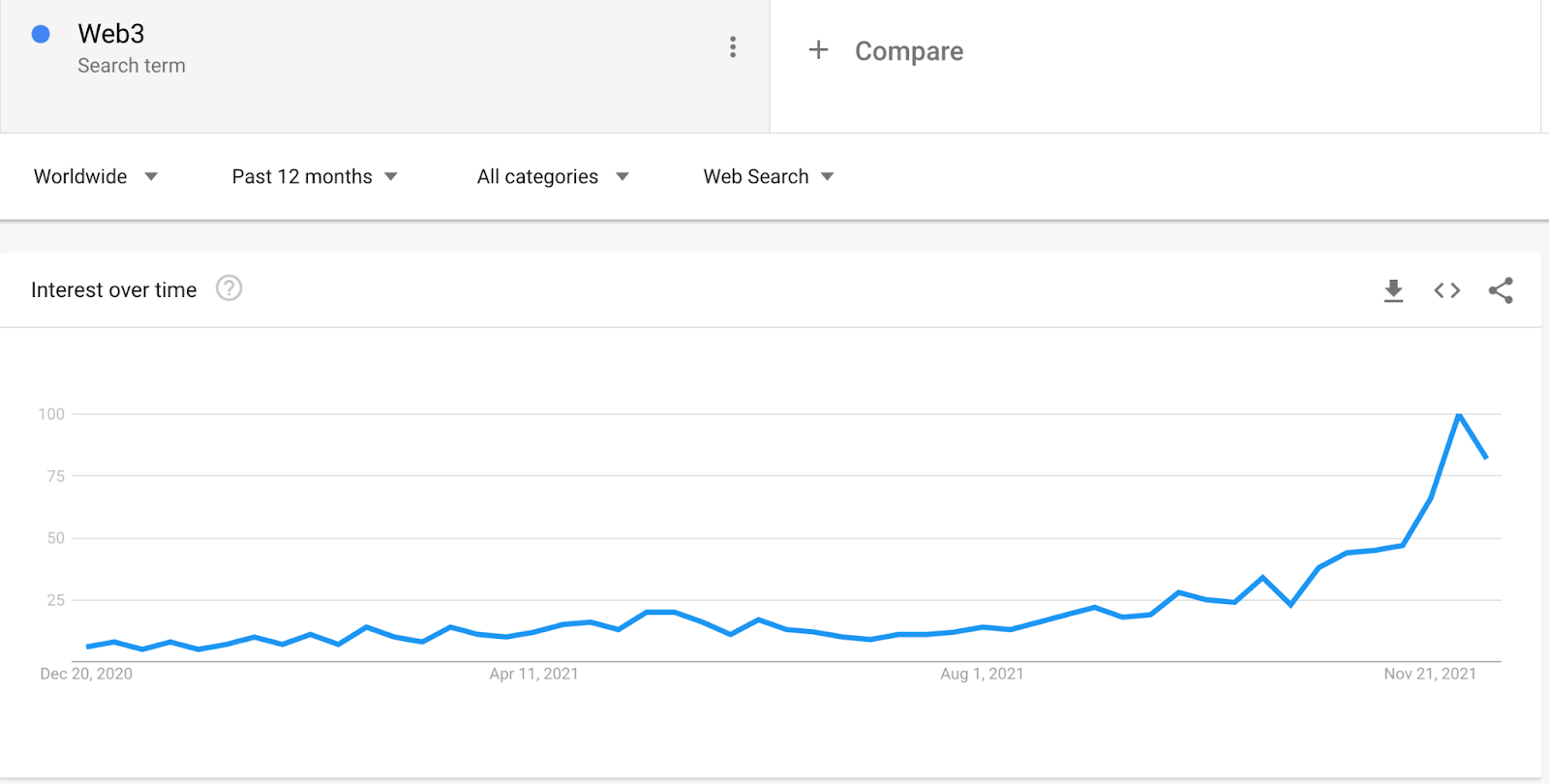Open the Web Search type dropdown
1549x784 pixels.
point(768,176)
